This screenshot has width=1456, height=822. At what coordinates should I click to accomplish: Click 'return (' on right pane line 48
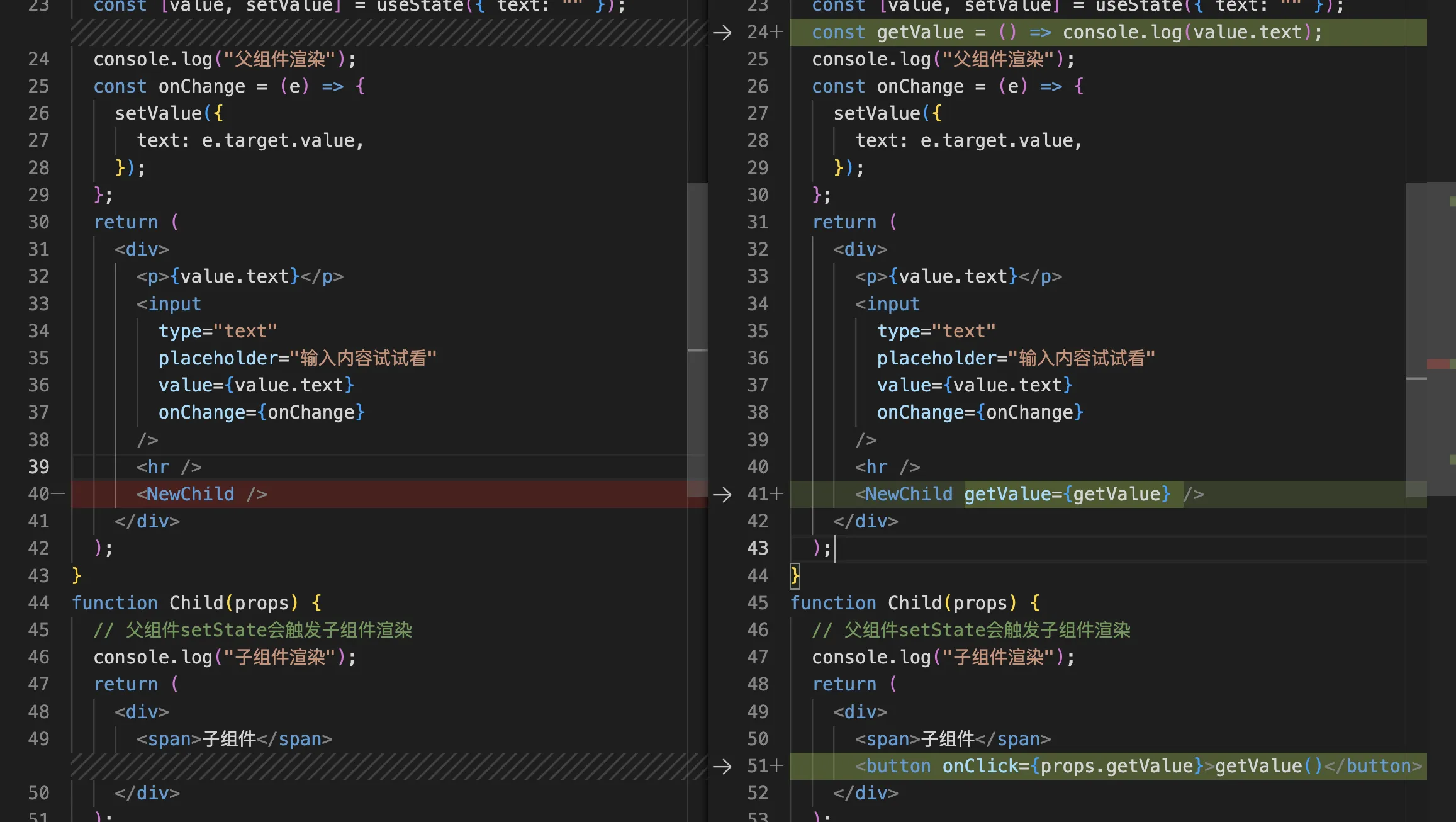[855, 684]
